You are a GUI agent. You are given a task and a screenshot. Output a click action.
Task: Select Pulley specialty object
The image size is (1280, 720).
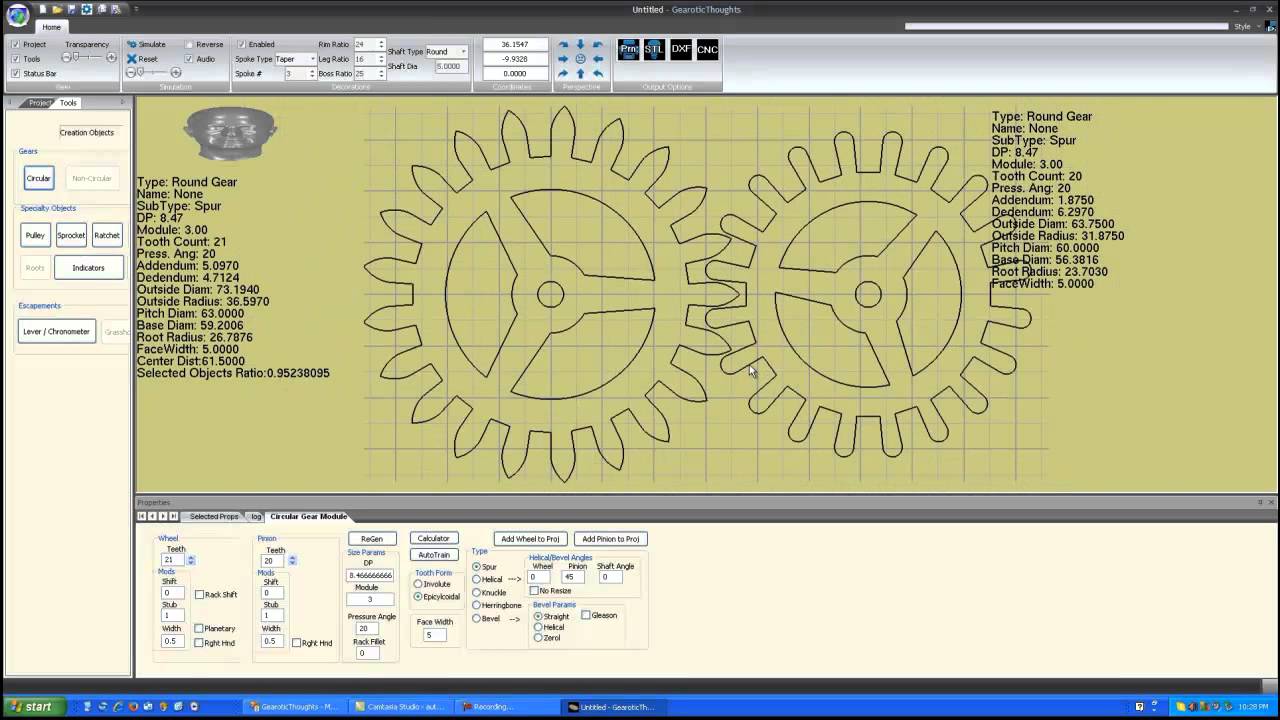[35, 235]
